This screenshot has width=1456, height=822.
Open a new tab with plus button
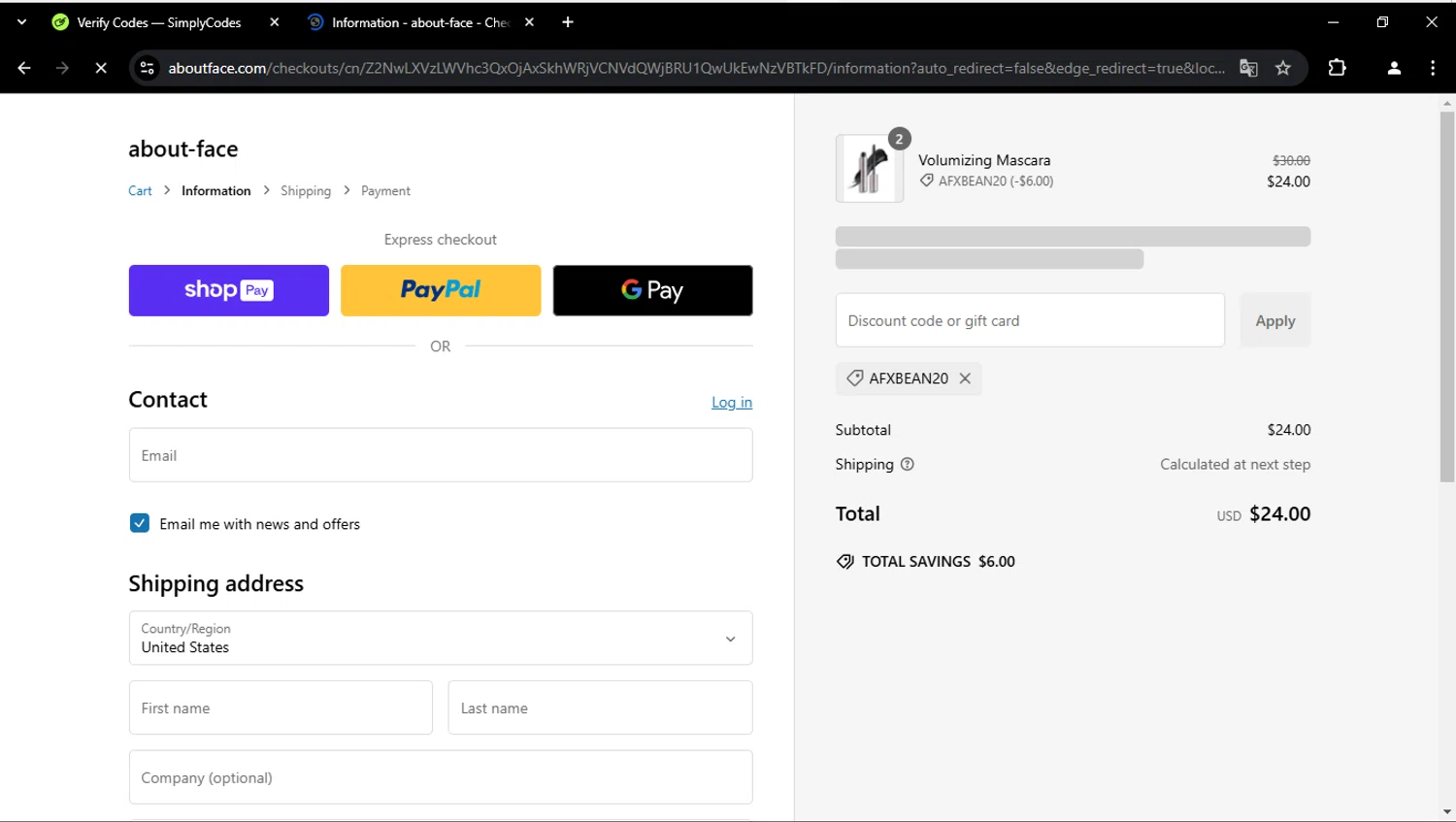coord(568,22)
